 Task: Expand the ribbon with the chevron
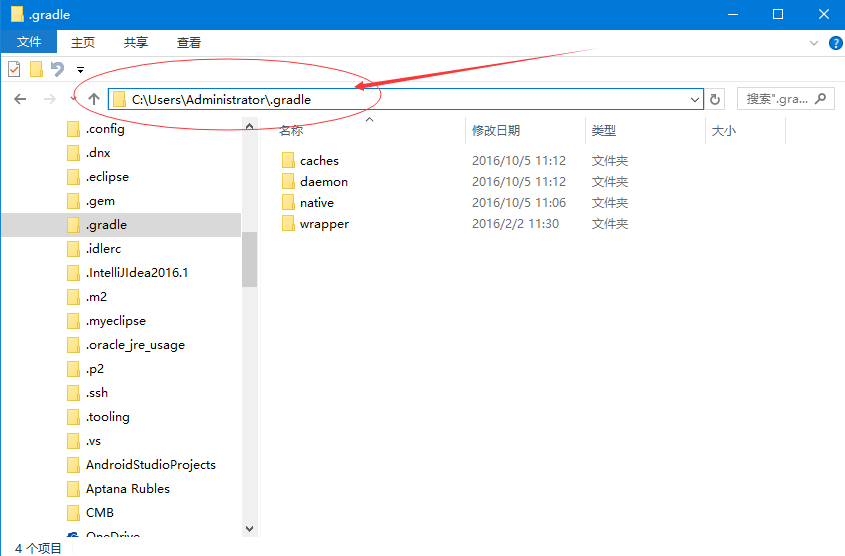[814, 43]
